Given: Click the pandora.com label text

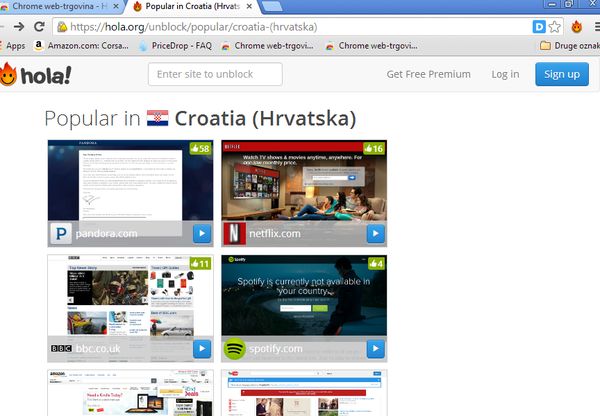Looking at the screenshot, I should pos(106,233).
